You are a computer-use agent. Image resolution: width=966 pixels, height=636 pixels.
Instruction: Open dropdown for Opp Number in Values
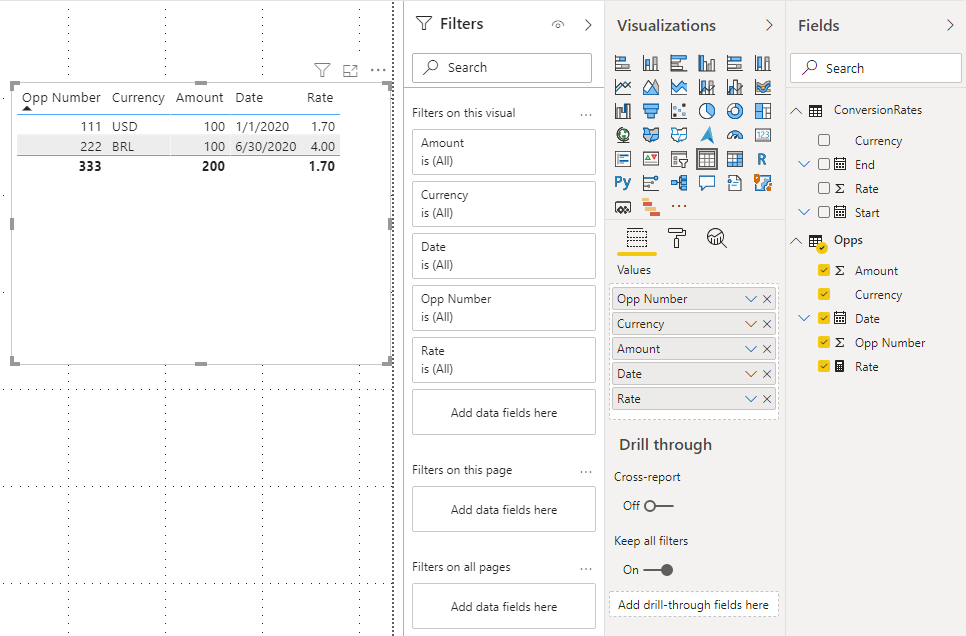750,299
